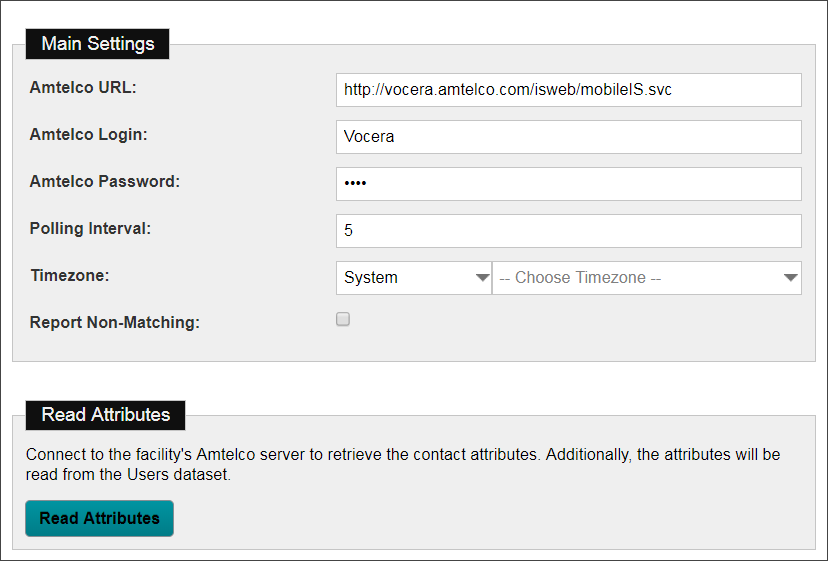The width and height of the screenshot is (828, 561).
Task: Click the 'Report Non-Matching:' label text
Action: point(115,323)
